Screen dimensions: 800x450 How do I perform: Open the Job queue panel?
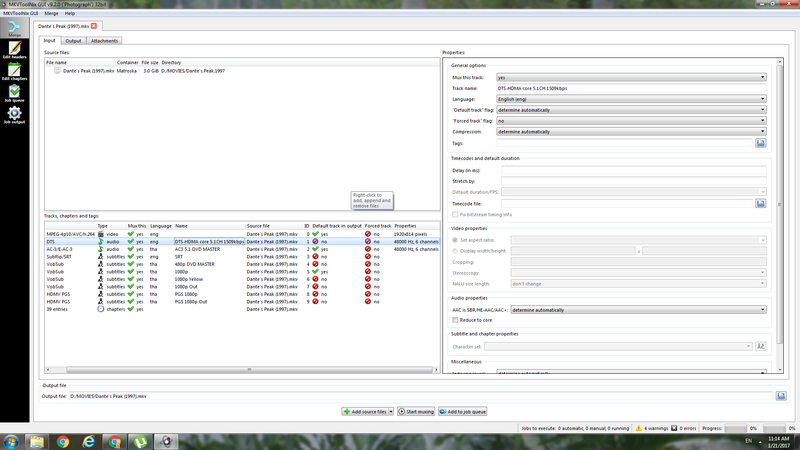[x=14, y=93]
